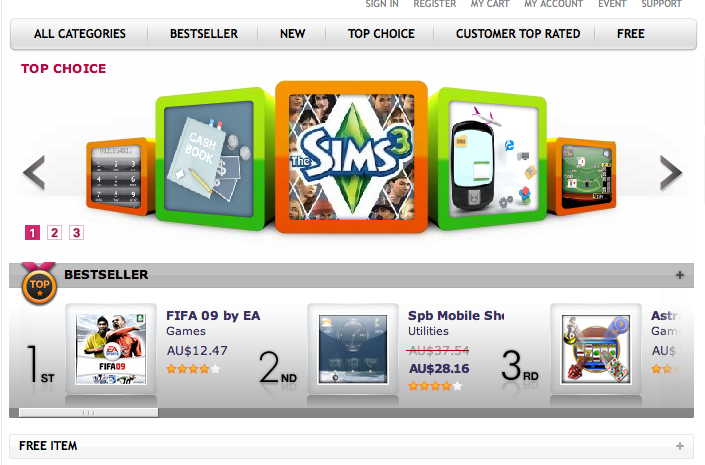Open the FIFA 09 by EA link
705x465 pixels.
213,316
